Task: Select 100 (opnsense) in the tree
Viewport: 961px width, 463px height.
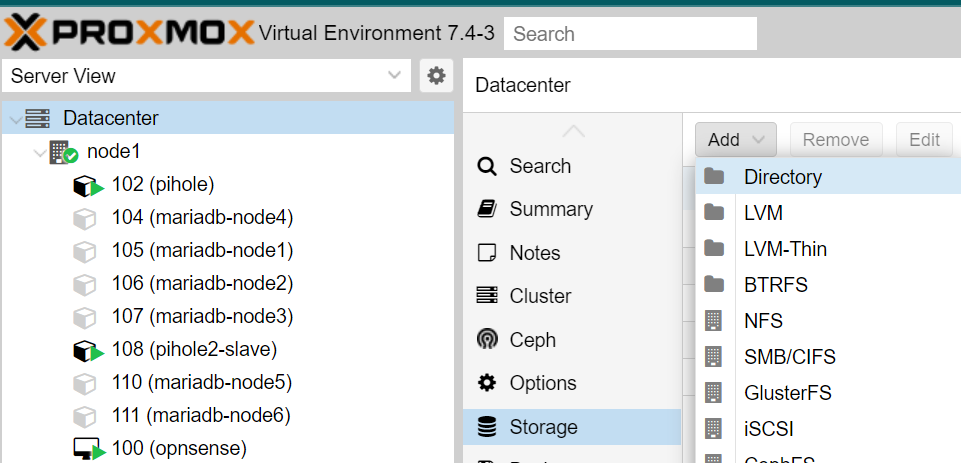Action: point(179,448)
